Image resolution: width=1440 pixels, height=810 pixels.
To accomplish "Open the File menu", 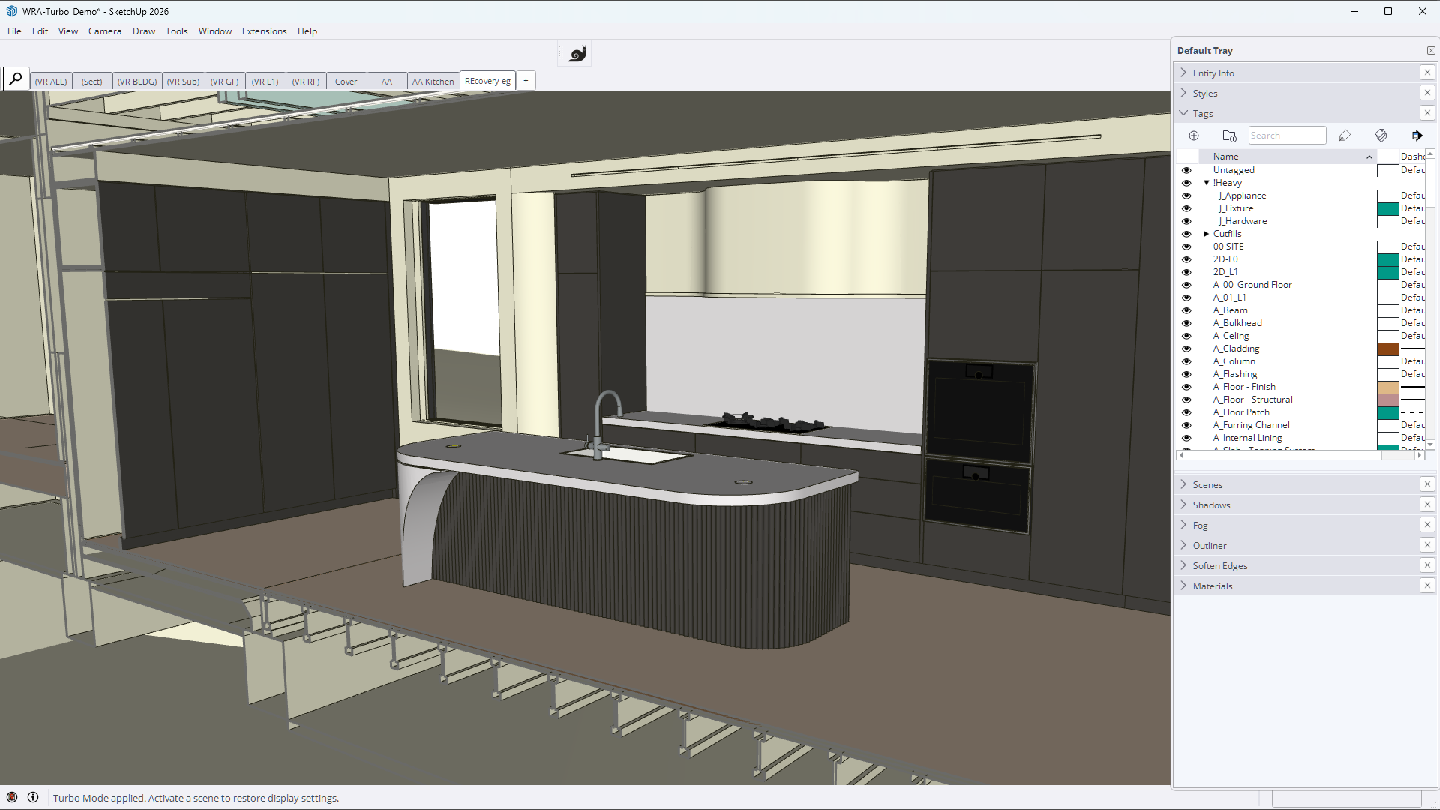I will pos(14,31).
